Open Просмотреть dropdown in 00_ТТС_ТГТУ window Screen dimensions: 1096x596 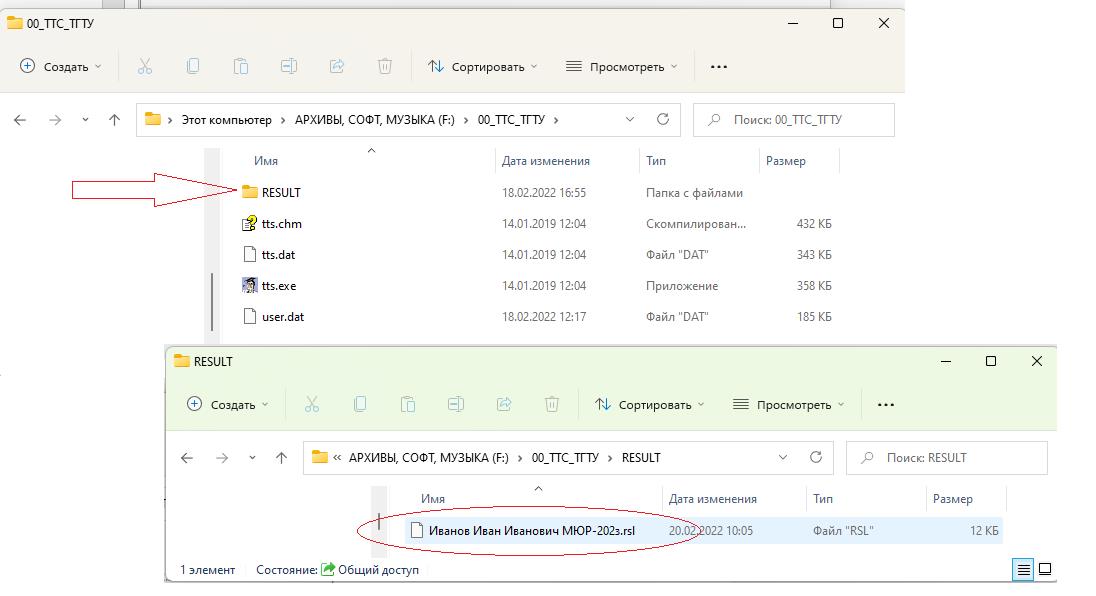pyautogui.click(x=621, y=66)
